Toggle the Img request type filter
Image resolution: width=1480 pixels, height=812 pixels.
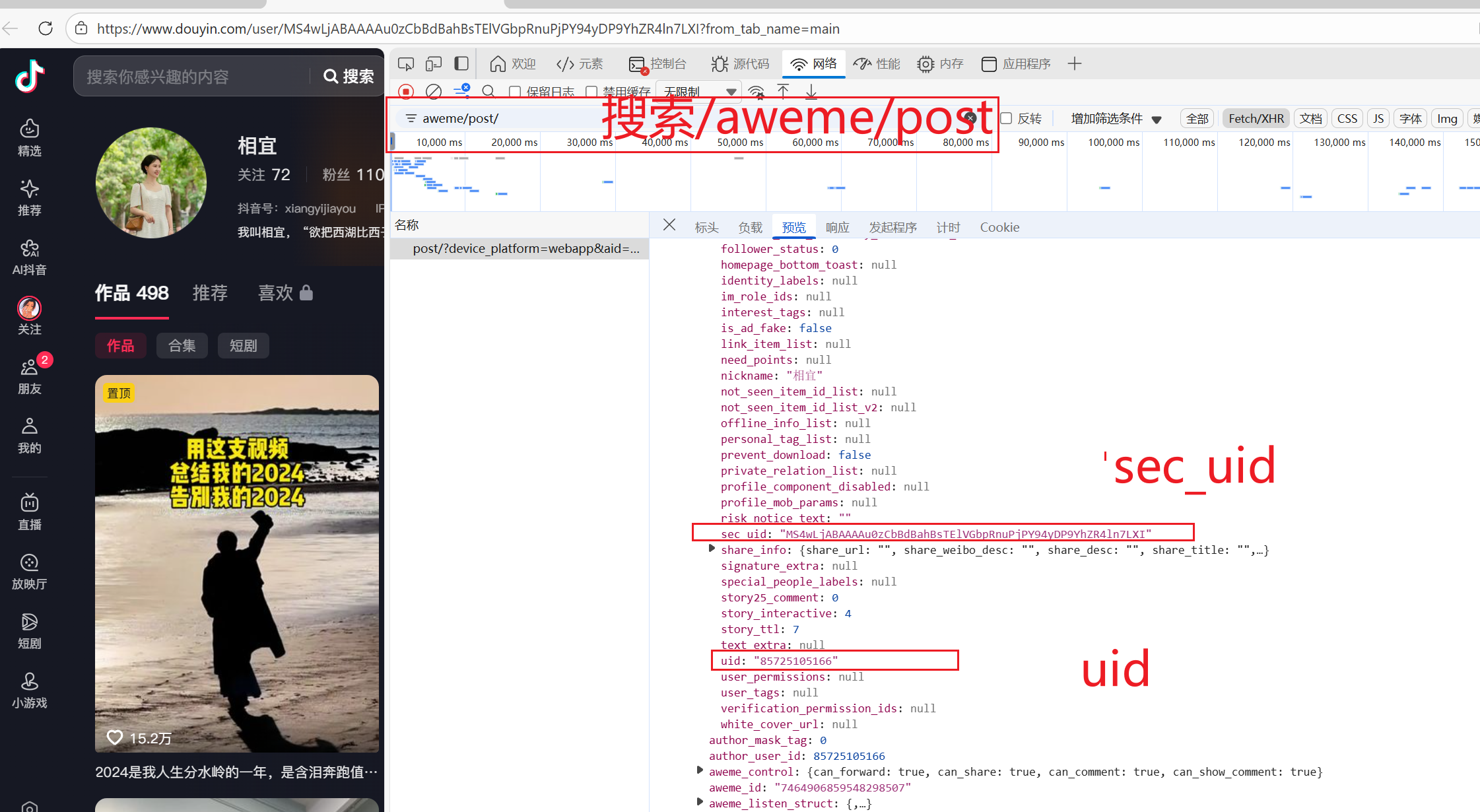click(1447, 118)
